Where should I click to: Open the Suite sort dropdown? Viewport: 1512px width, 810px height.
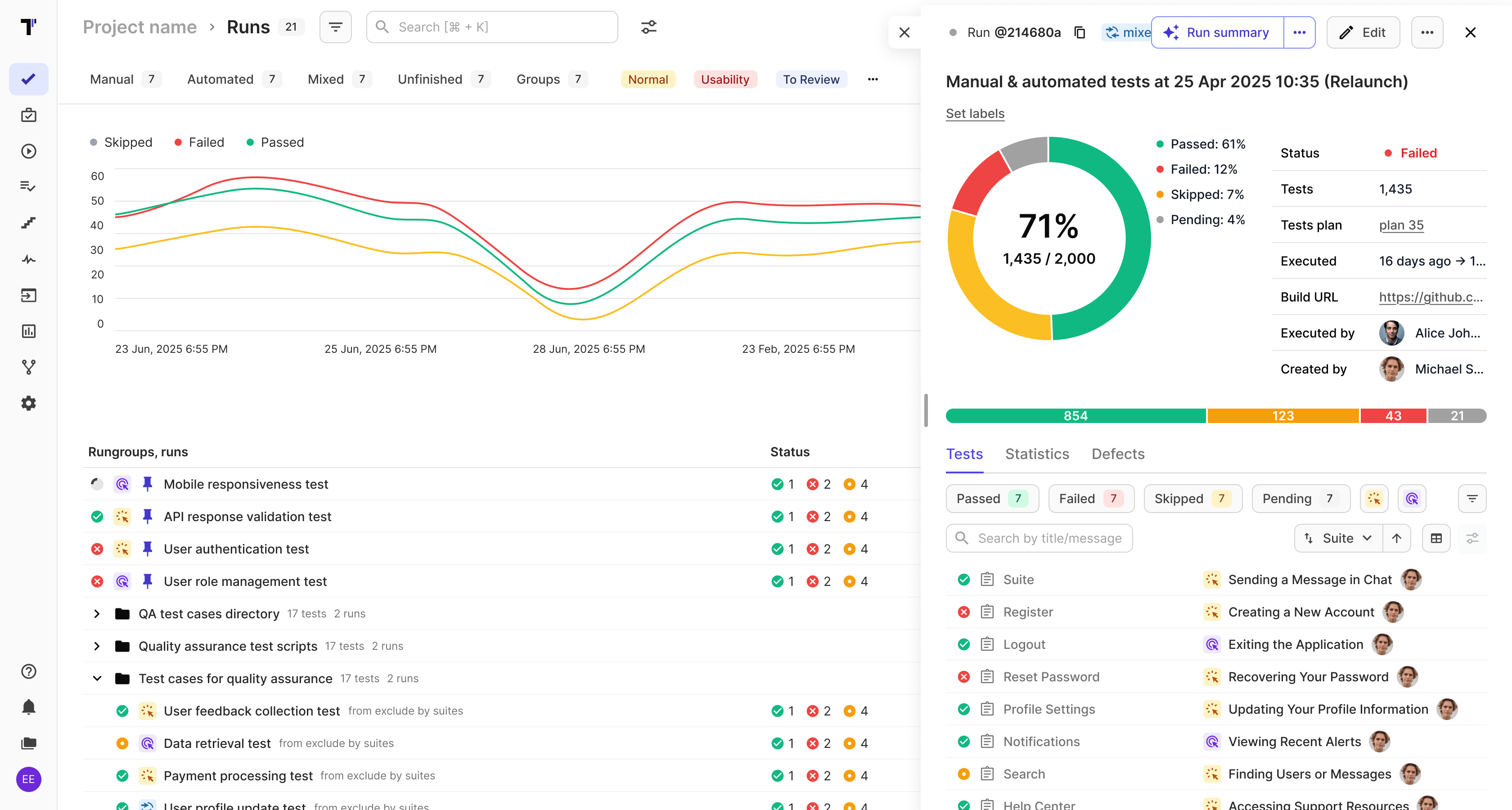(x=1338, y=538)
